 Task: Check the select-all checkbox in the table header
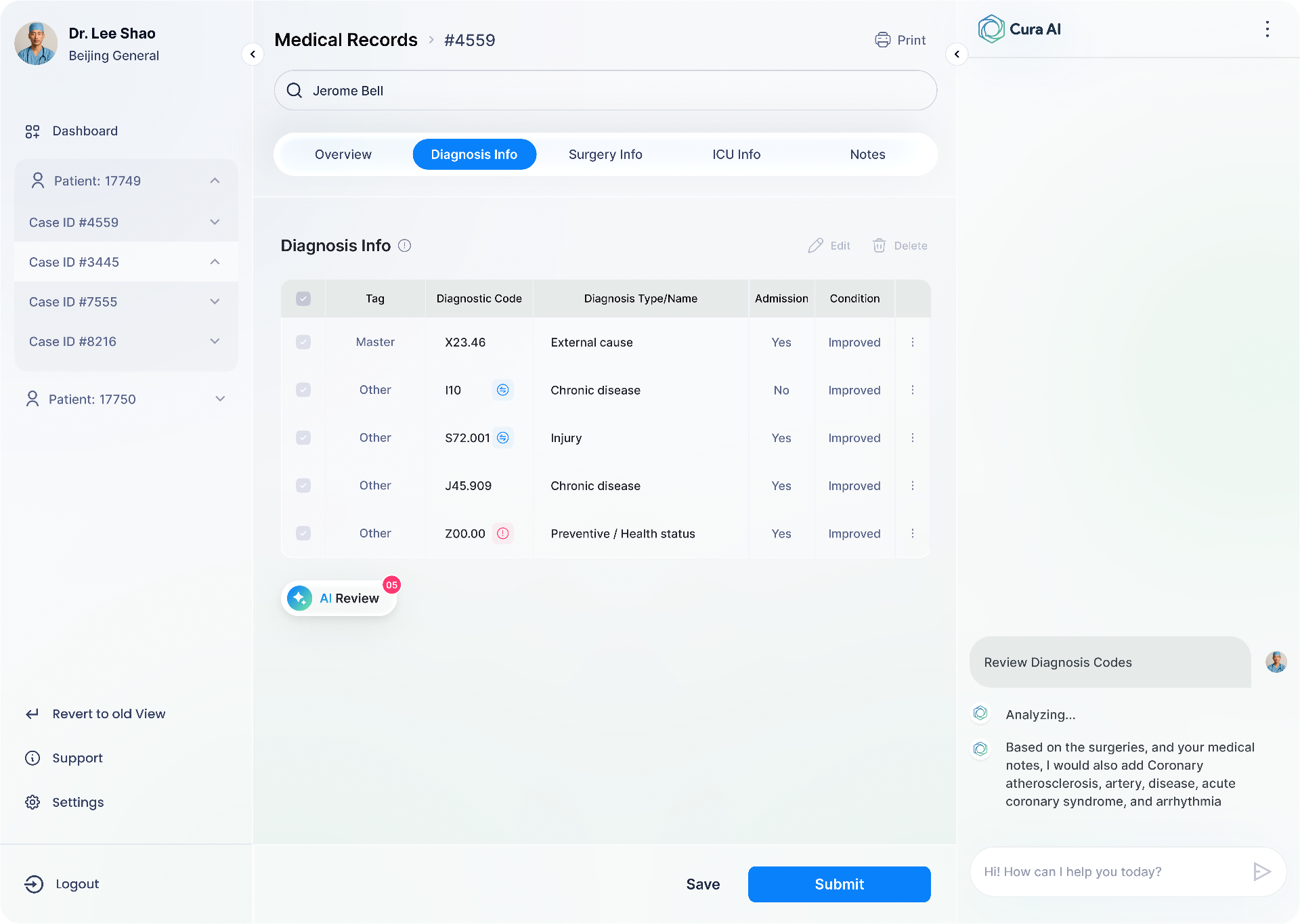(x=303, y=298)
